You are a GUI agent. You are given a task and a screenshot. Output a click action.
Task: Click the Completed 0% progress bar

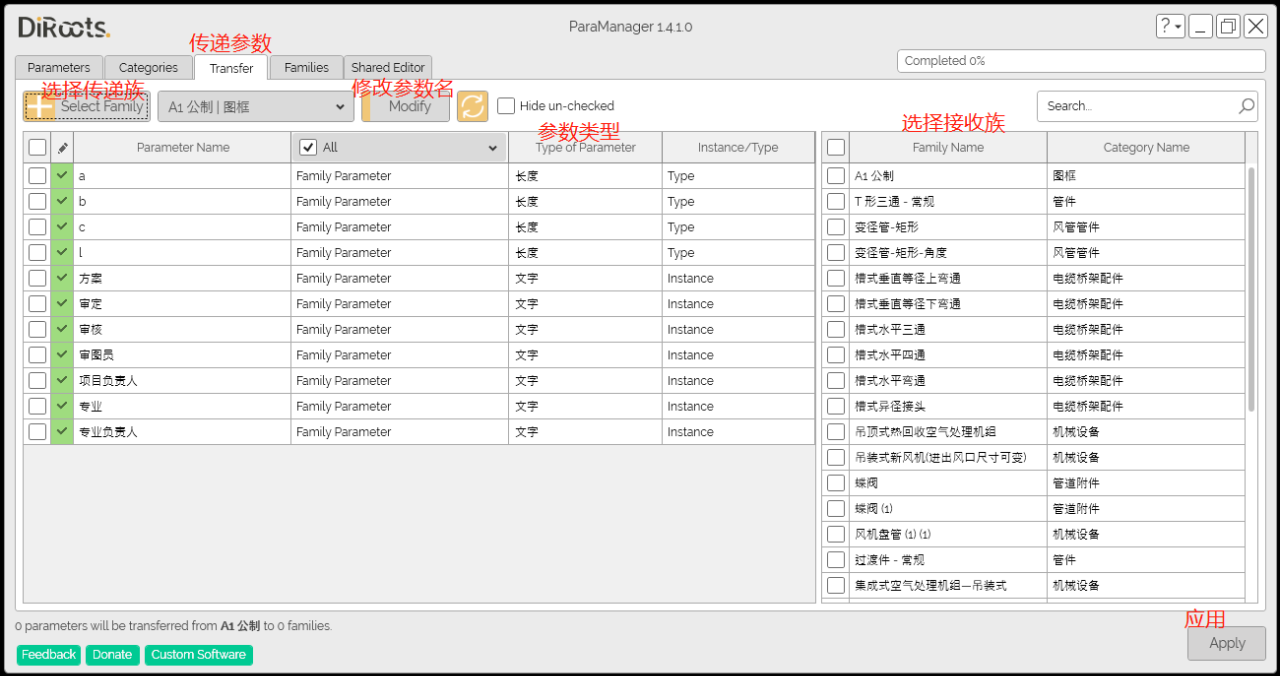(1081, 61)
